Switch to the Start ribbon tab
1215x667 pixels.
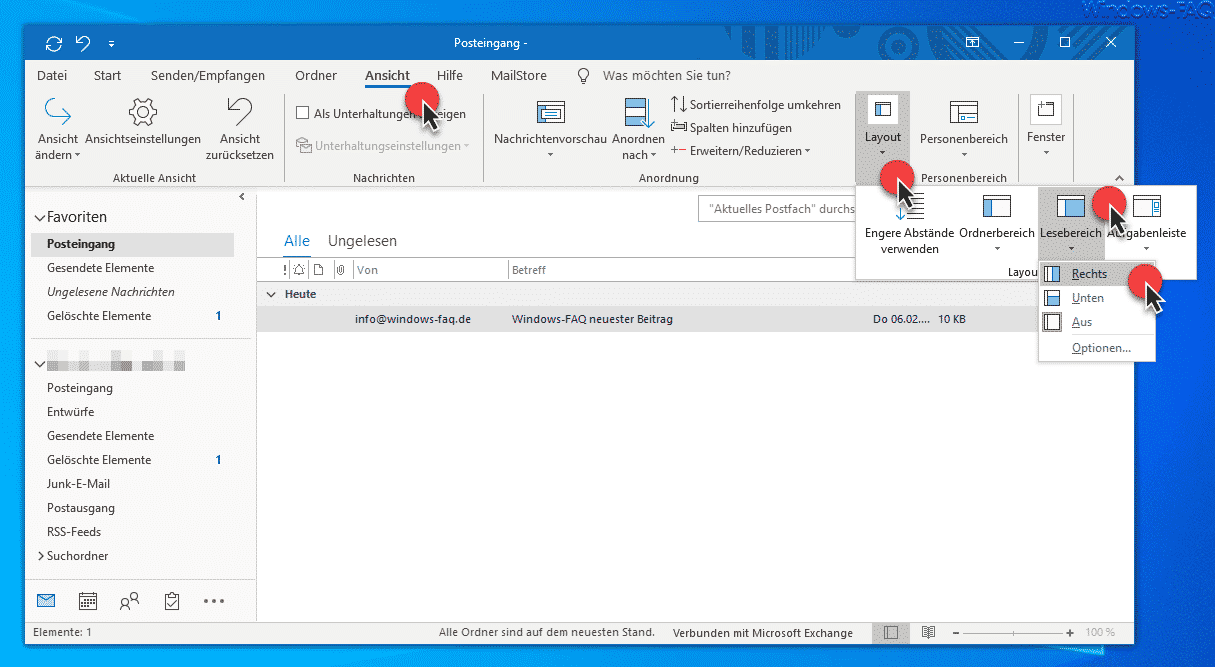click(107, 76)
